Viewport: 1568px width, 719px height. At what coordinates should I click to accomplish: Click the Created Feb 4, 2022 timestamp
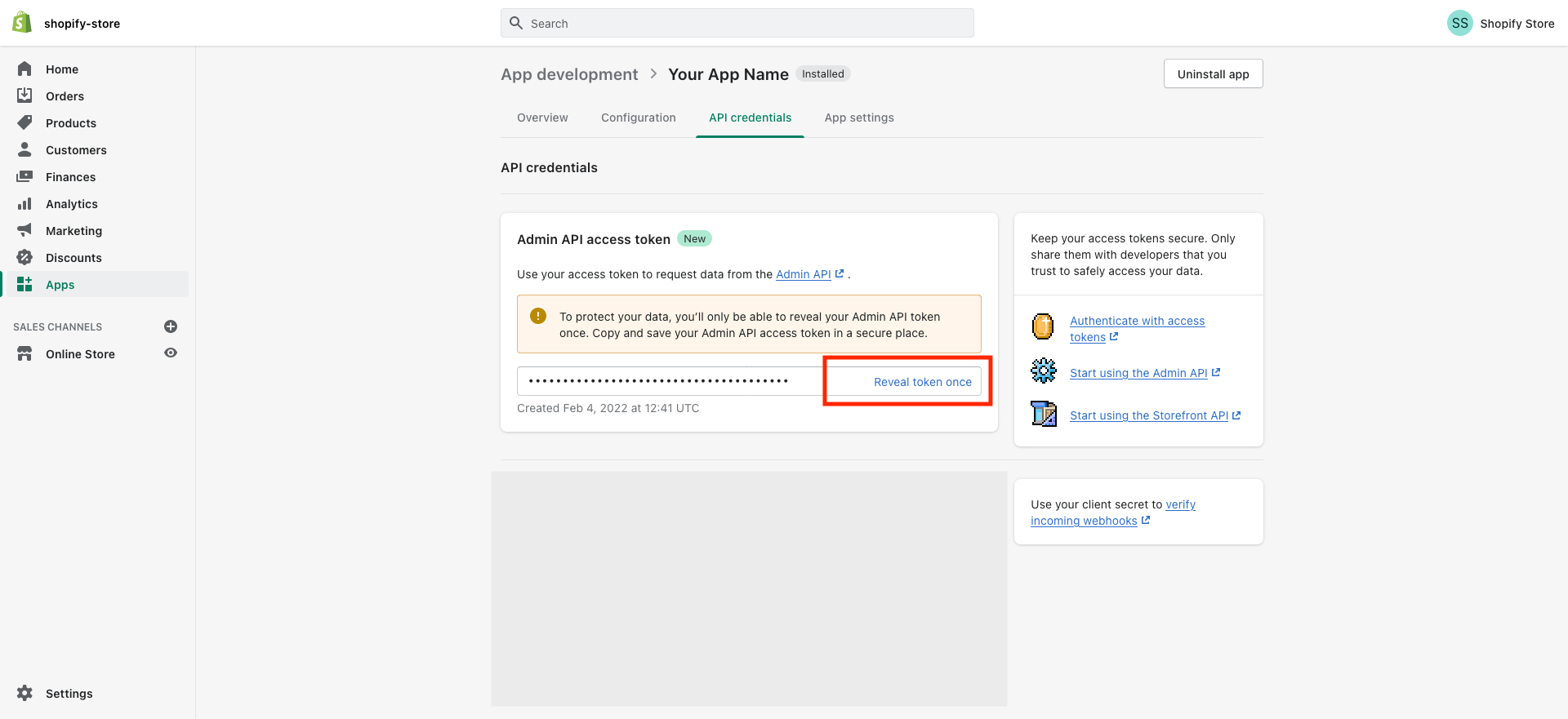click(x=608, y=408)
